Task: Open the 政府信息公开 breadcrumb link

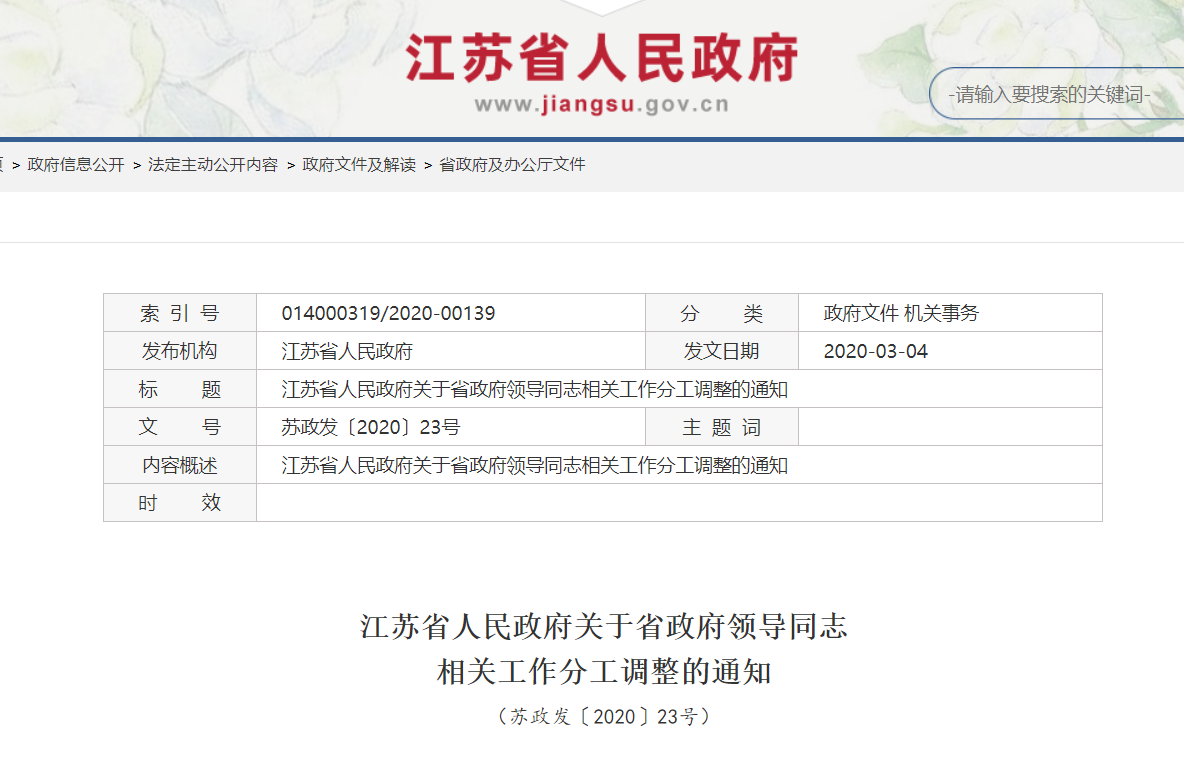Action: 76,165
